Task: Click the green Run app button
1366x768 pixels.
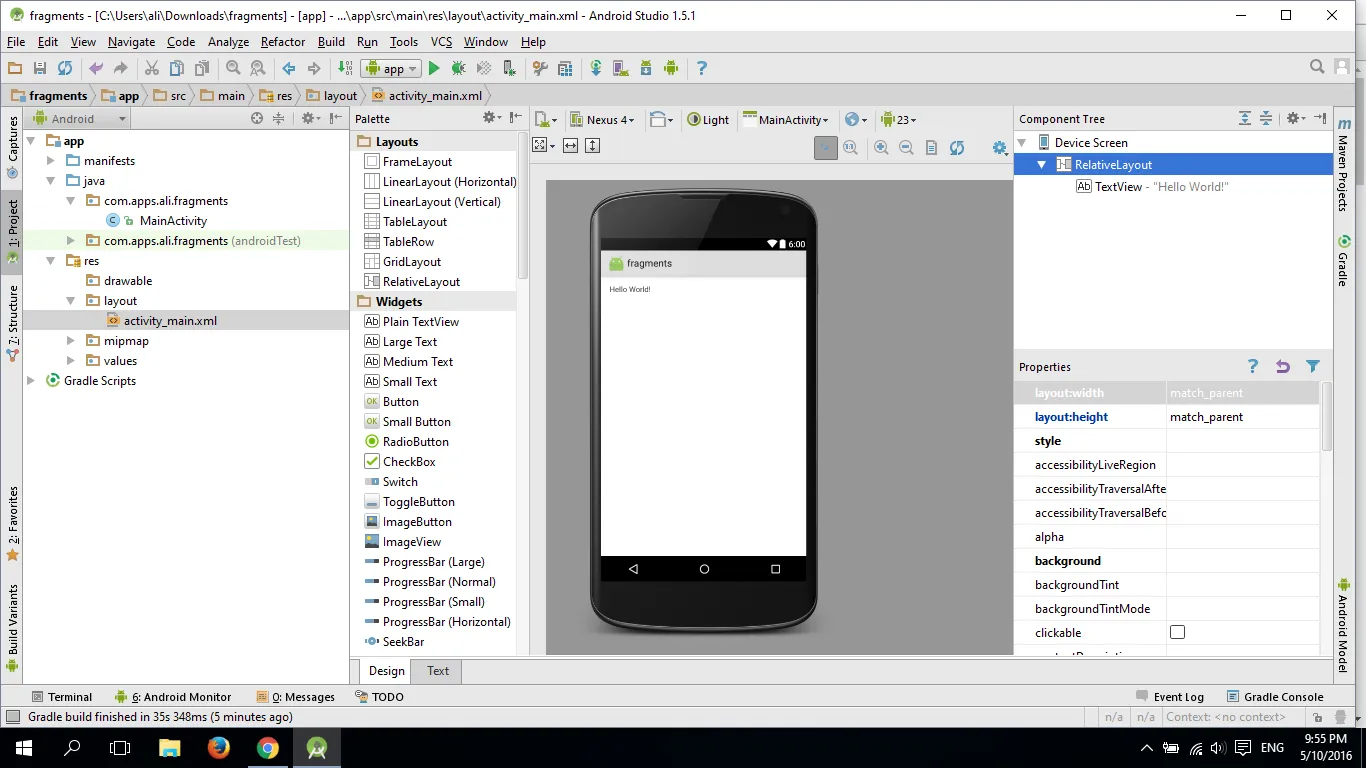Action: click(x=434, y=68)
